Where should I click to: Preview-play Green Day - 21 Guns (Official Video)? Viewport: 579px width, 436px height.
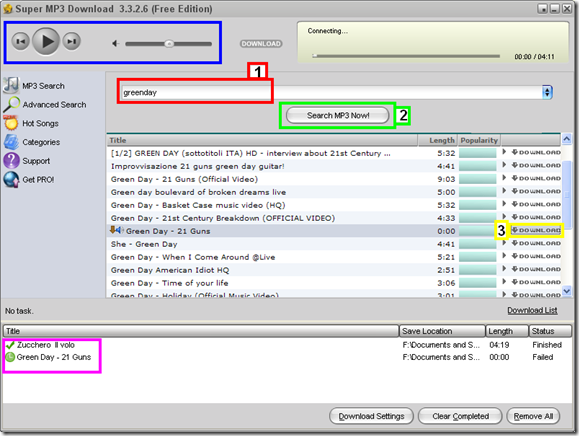504,178
